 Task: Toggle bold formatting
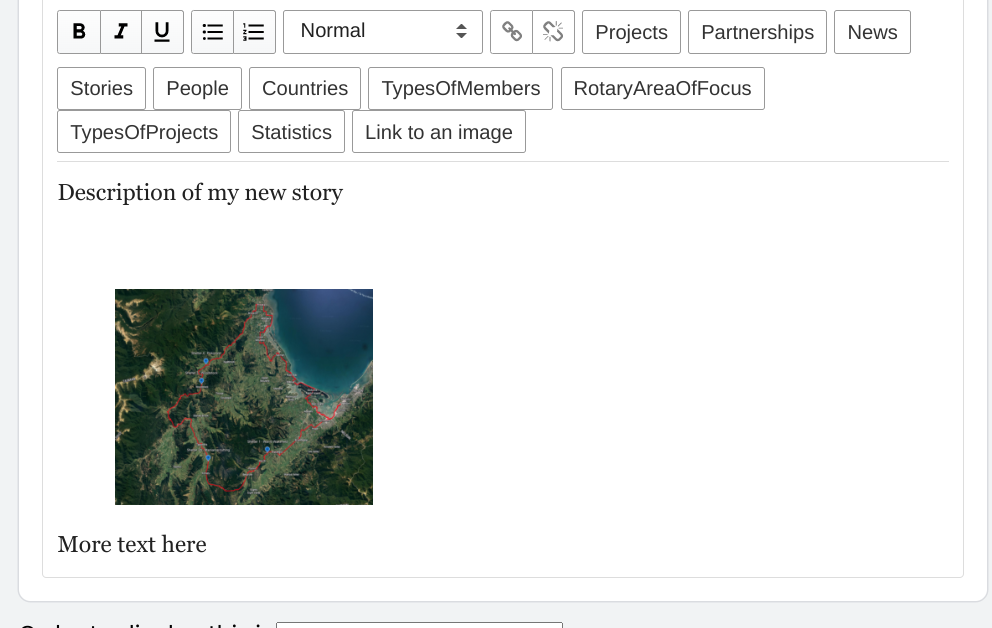79,32
